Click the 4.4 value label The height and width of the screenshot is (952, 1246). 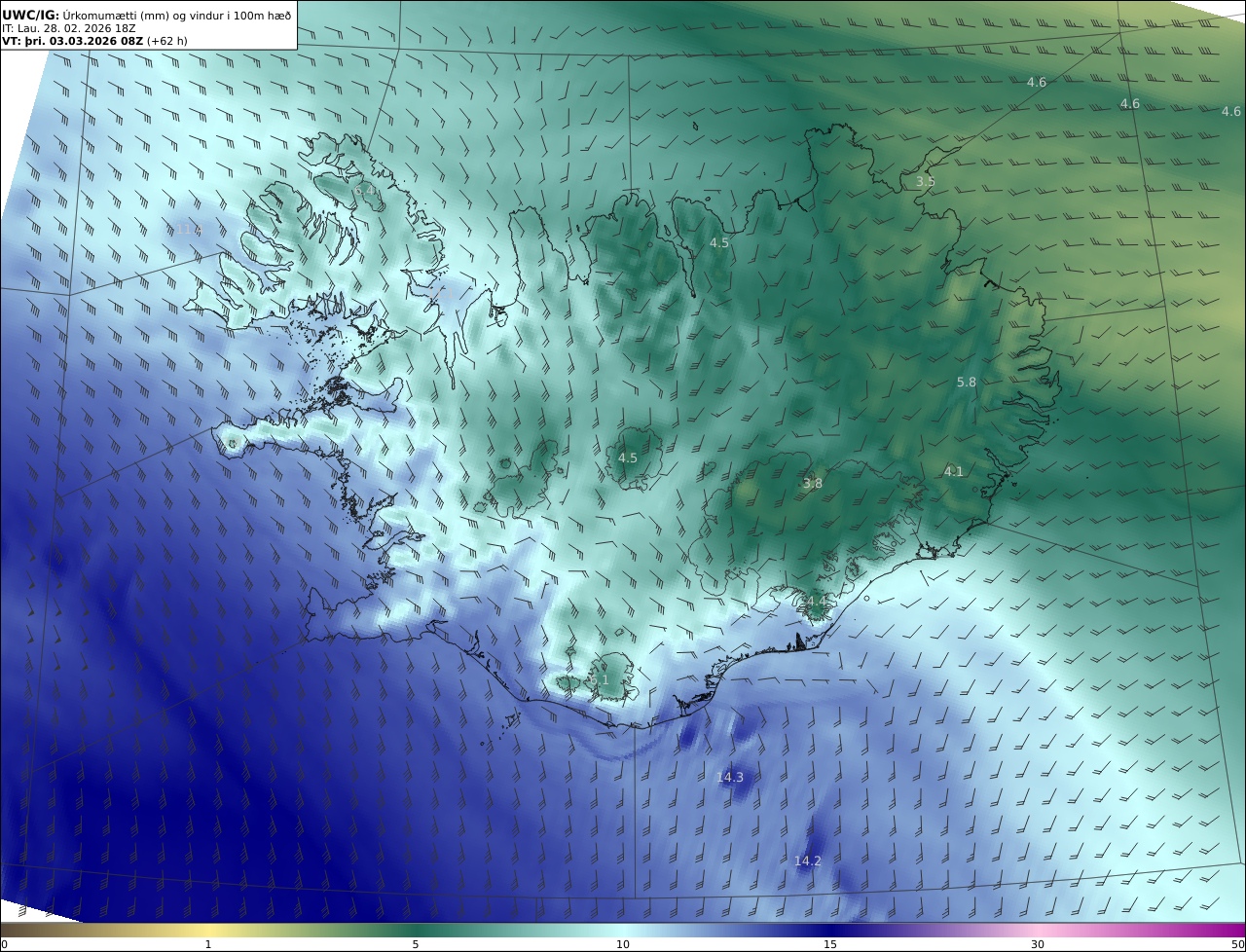(816, 603)
